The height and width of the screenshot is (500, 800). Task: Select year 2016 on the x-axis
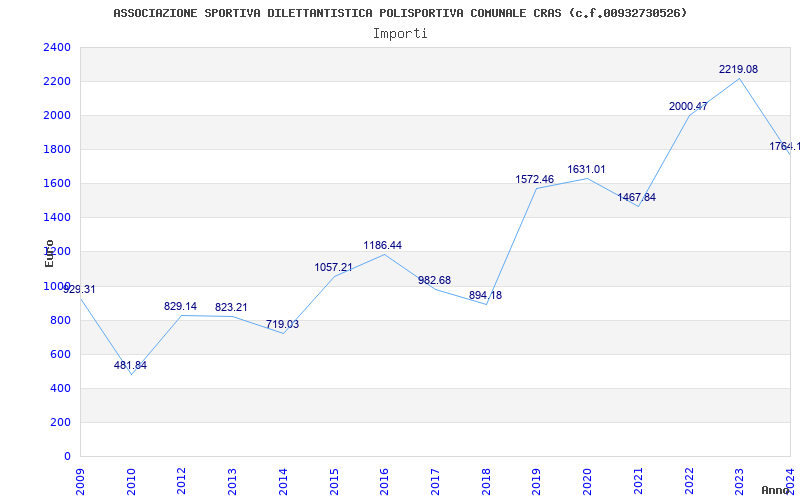pos(385,481)
